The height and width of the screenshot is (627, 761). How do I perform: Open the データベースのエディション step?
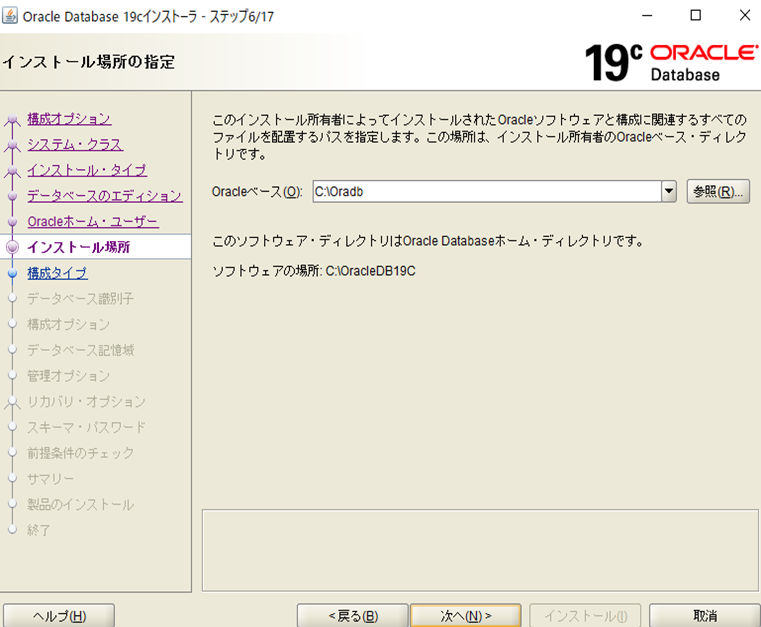point(104,196)
